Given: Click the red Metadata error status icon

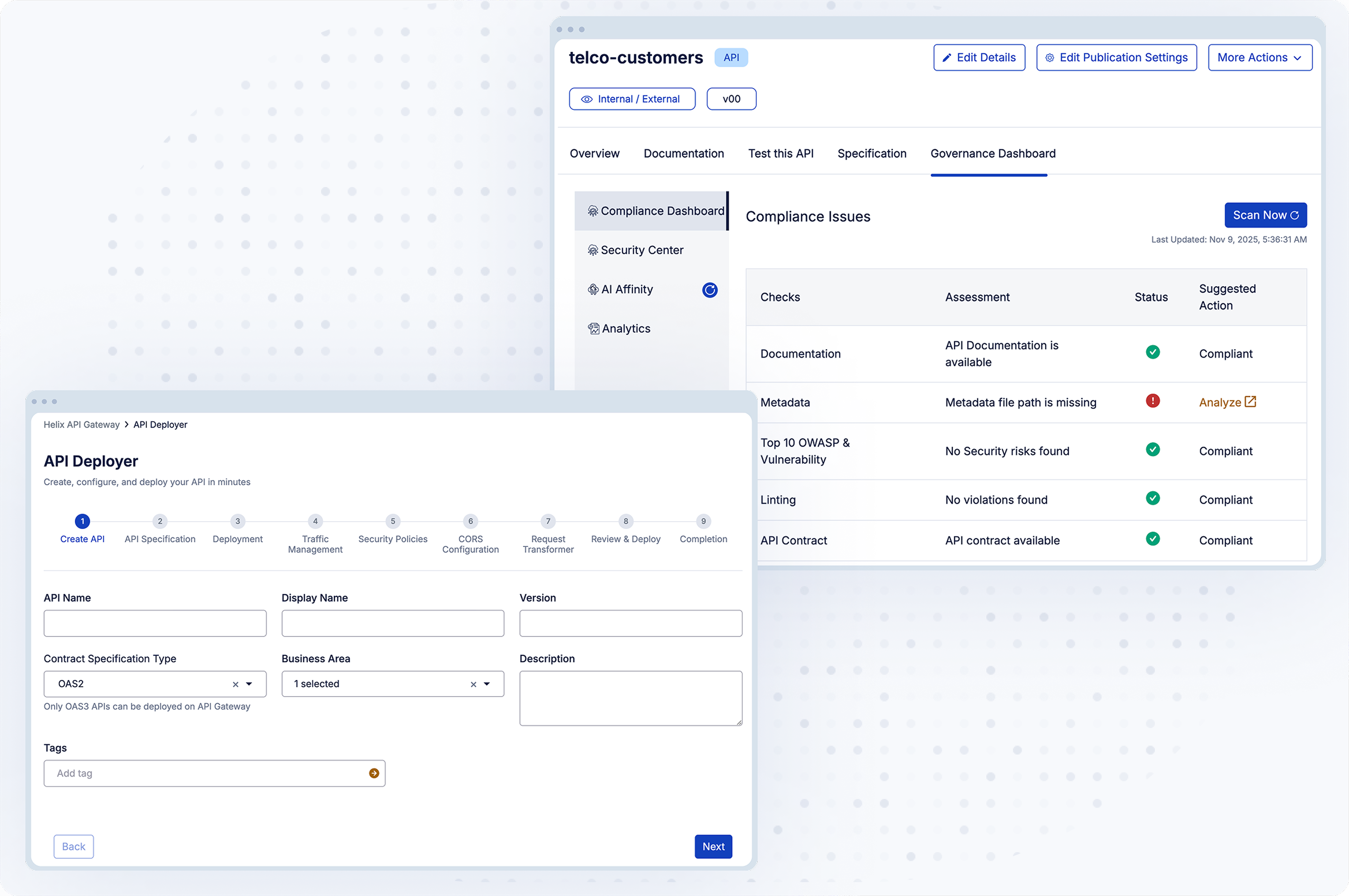Looking at the screenshot, I should click(x=1152, y=401).
